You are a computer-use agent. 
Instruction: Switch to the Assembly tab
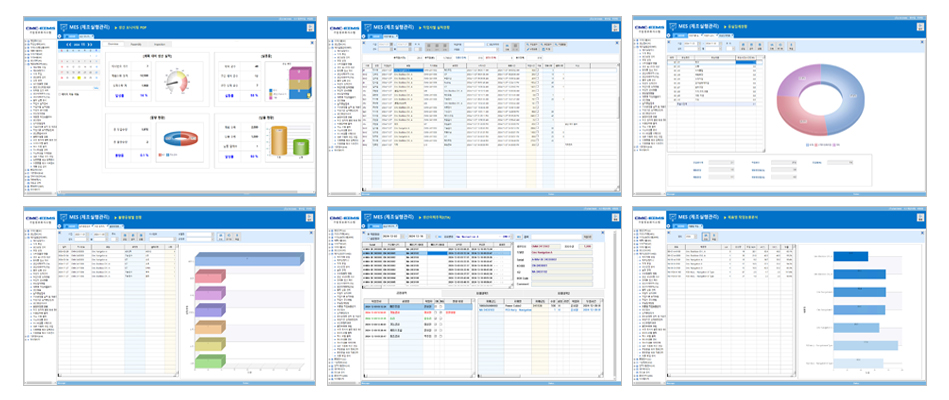coord(135,45)
